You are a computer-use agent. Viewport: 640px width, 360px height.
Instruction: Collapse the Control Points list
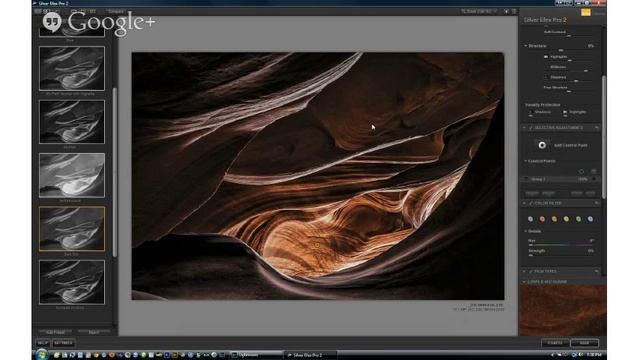click(x=526, y=161)
